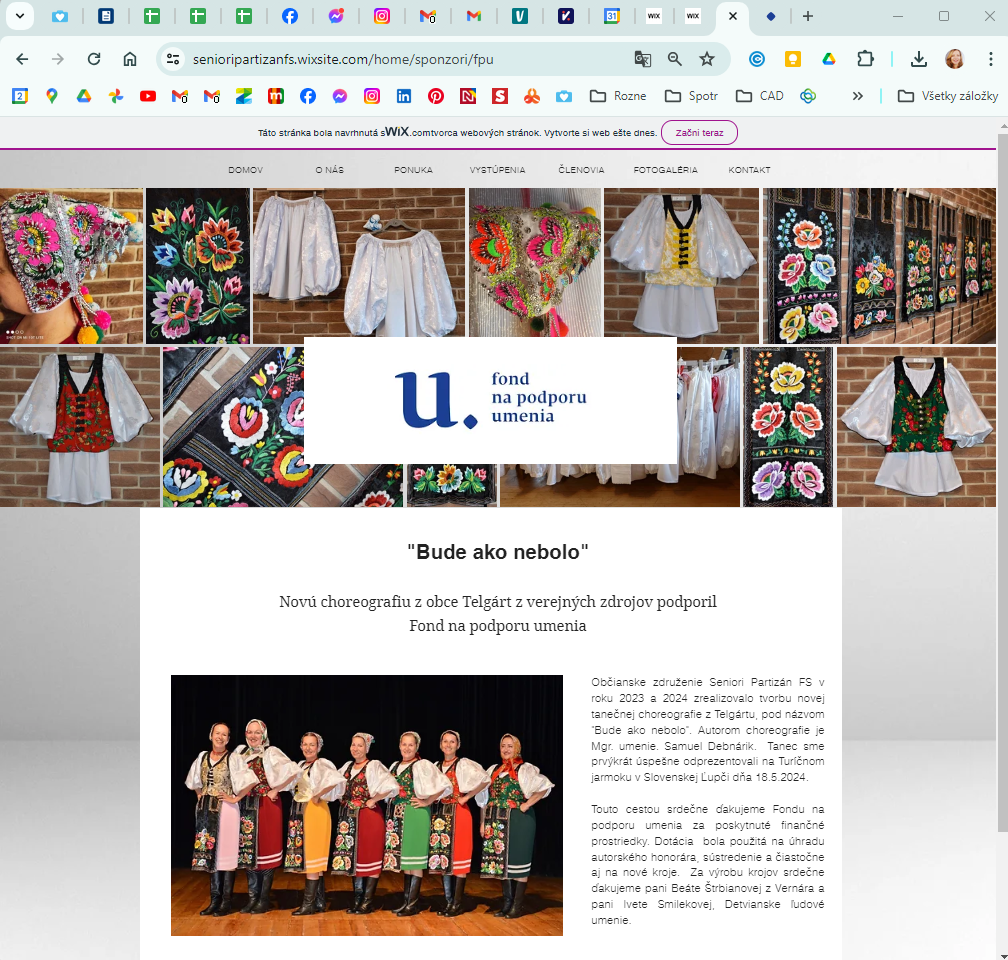Open the downloads icon in toolbar
The height and width of the screenshot is (960, 1008).
918,59
